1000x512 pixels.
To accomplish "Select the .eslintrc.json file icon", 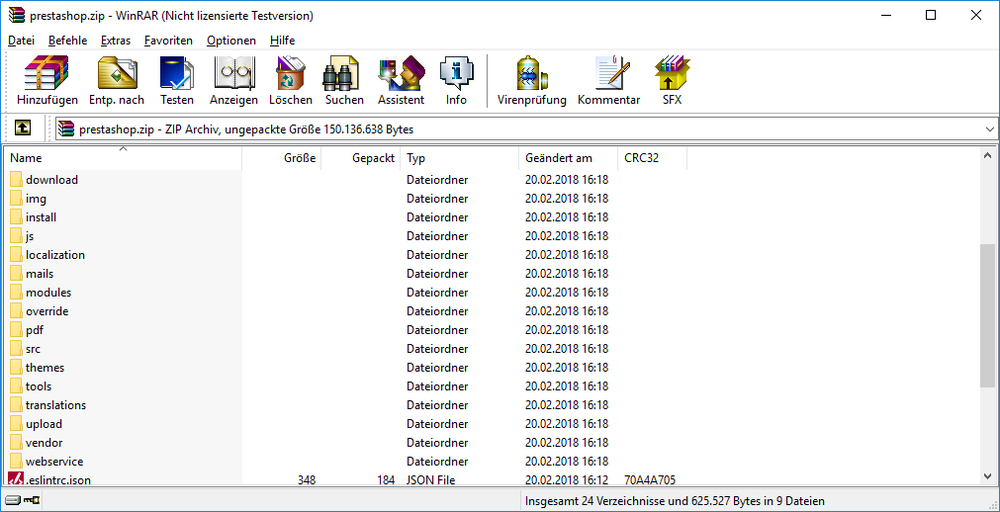I will (16, 478).
